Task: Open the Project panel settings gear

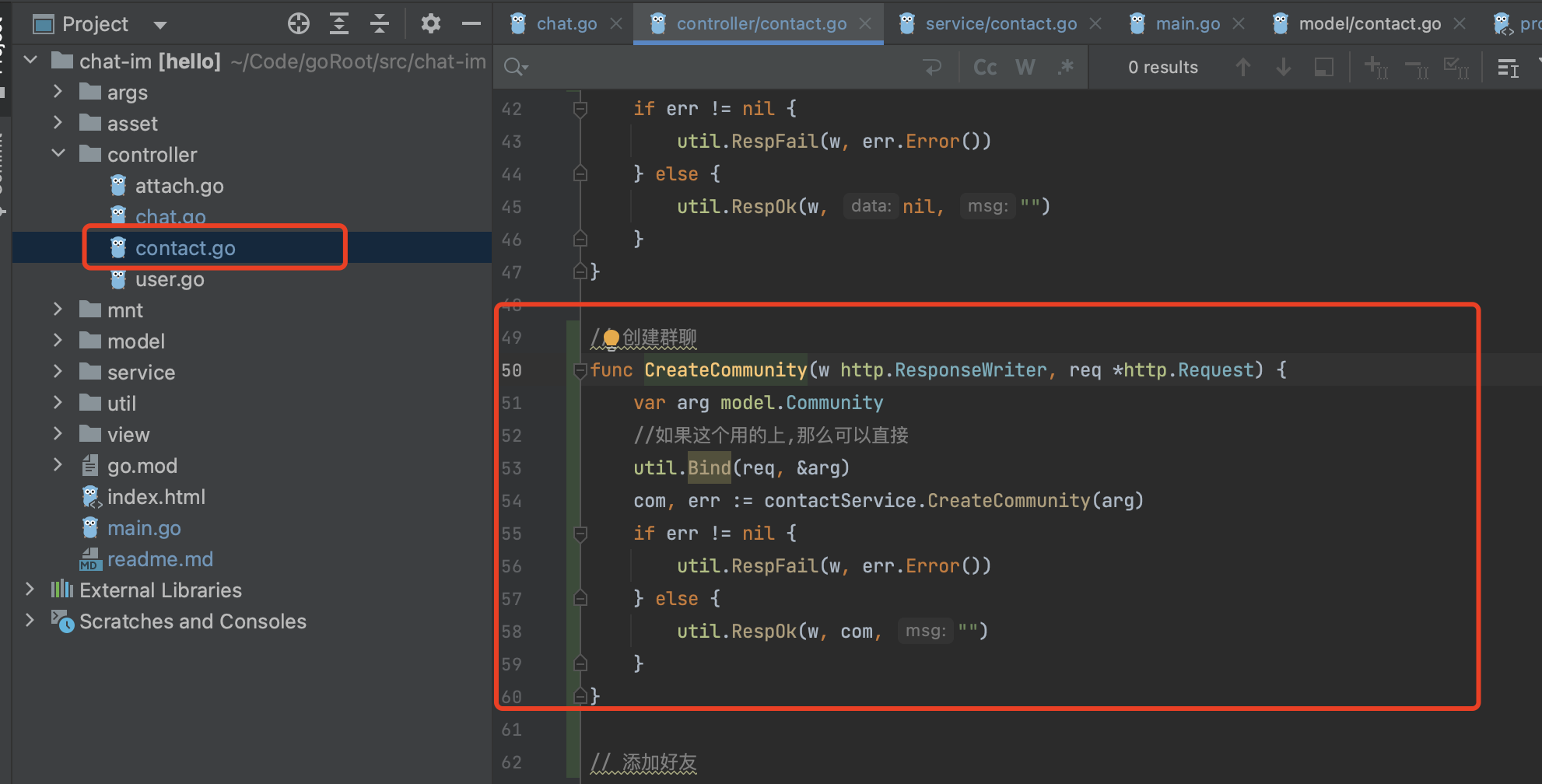Action: (430, 23)
